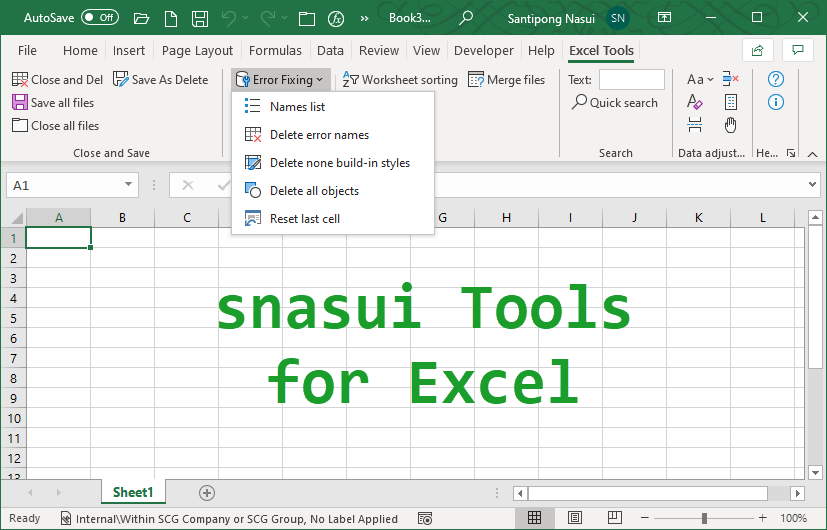Open the Help group dialog launcher
Viewport: 827px width, 530px height.
tap(791, 153)
